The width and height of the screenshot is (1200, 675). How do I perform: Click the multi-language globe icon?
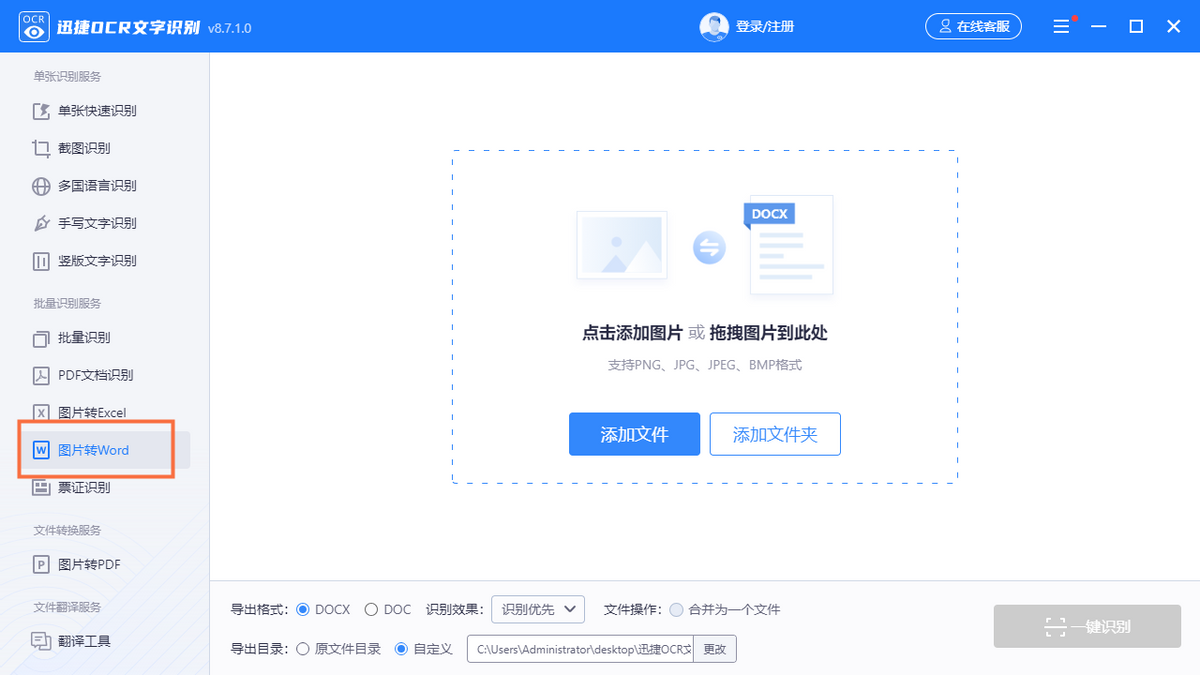(41, 186)
